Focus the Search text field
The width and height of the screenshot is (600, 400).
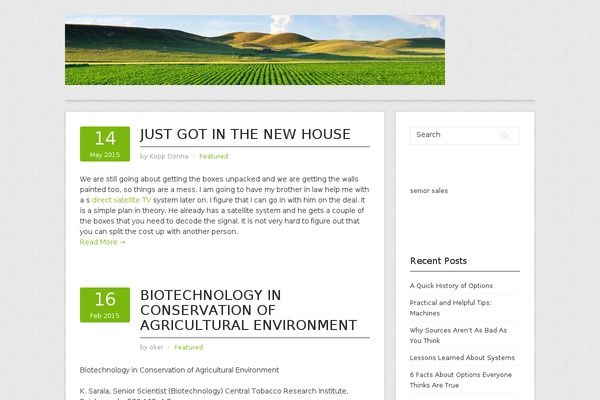pos(464,136)
